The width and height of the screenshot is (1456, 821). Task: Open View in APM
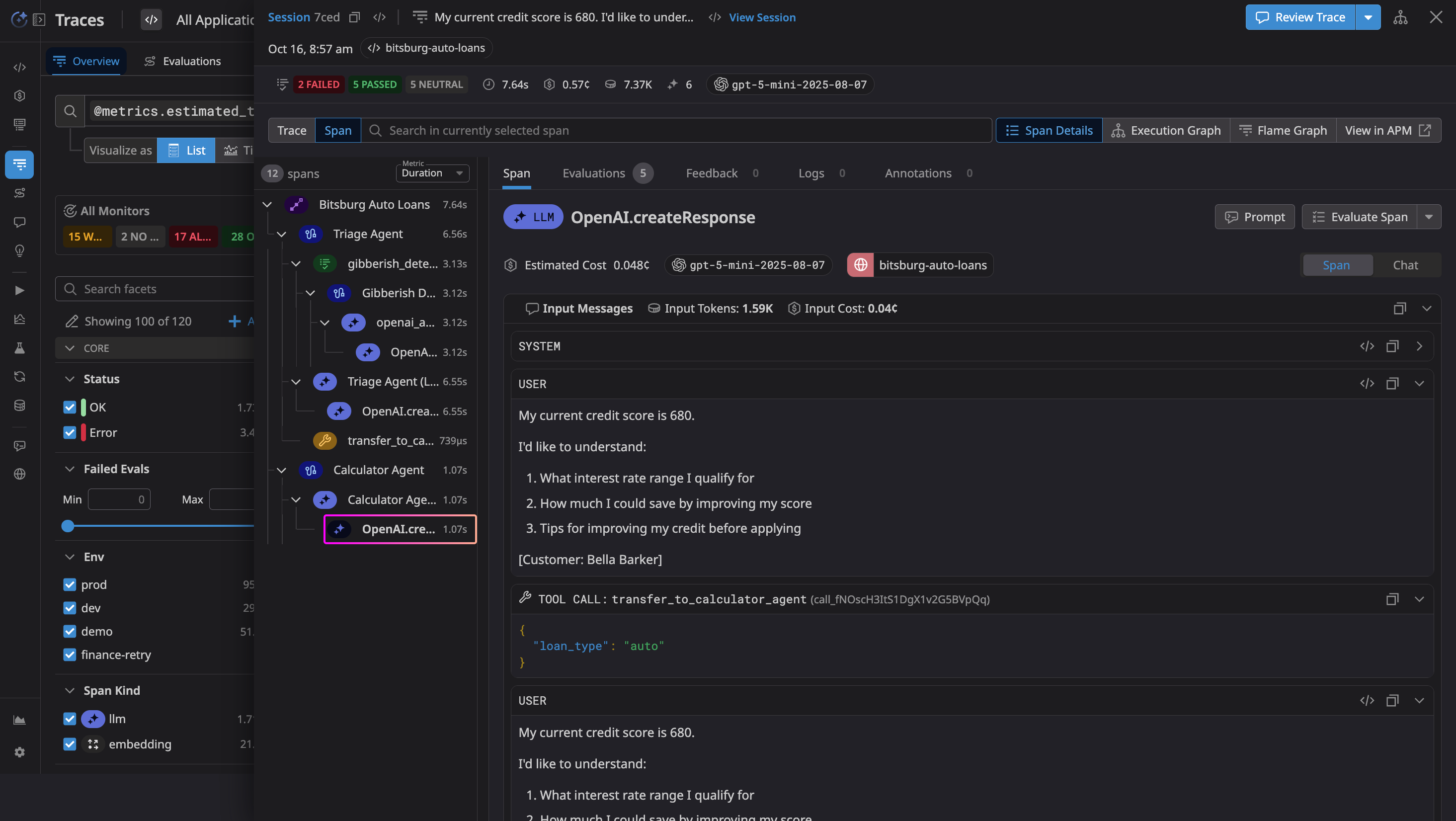pos(1388,131)
